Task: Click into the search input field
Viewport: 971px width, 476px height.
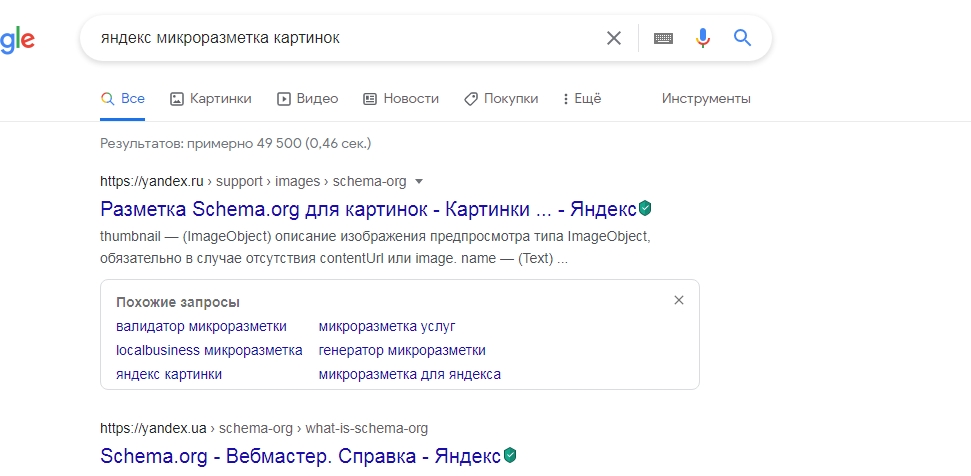Action: point(347,38)
